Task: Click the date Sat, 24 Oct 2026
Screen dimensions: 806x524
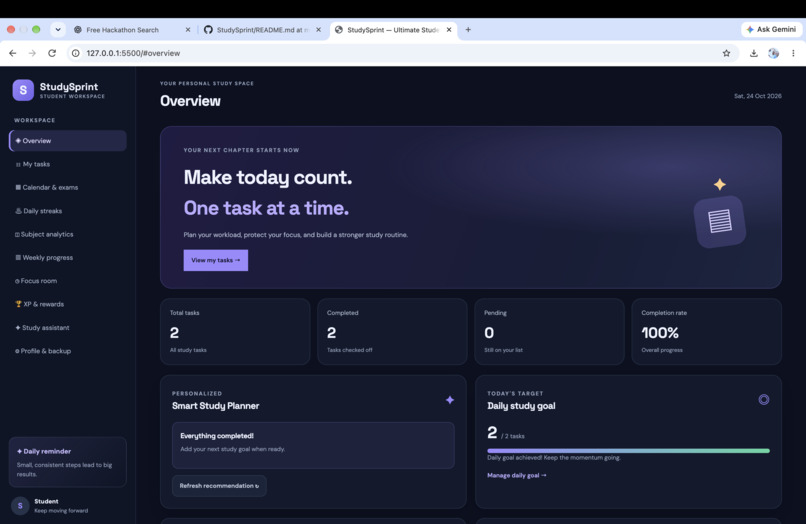Action: [x=758, y=96]
